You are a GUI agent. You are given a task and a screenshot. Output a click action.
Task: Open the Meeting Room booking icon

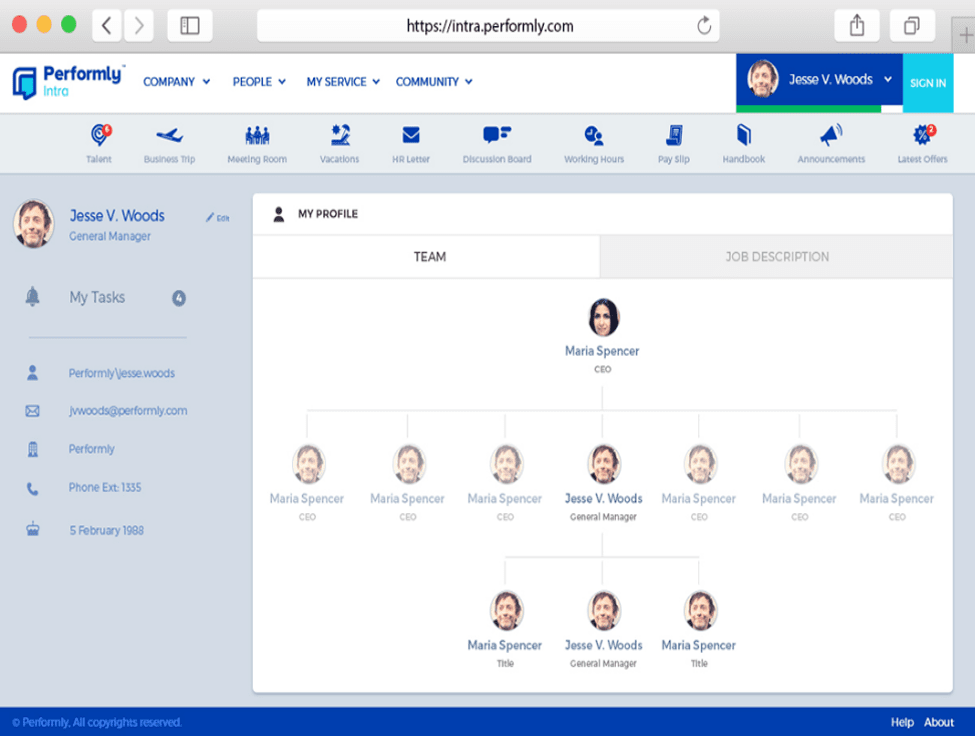256,136
